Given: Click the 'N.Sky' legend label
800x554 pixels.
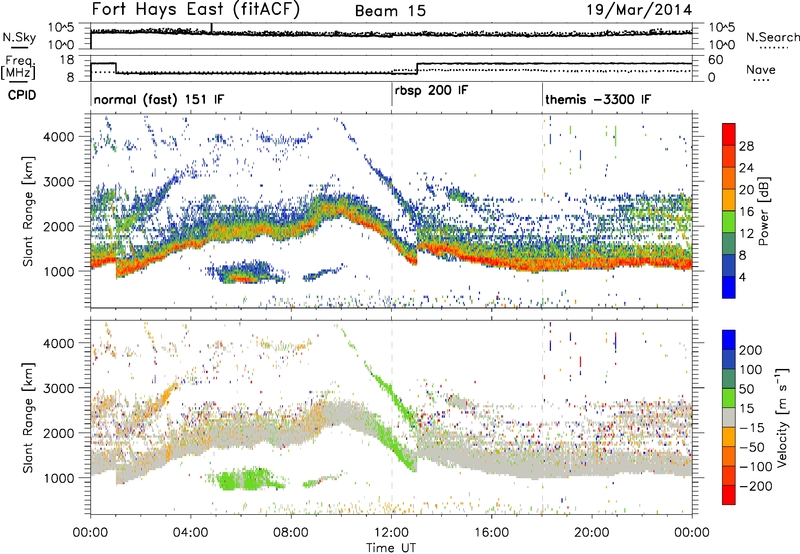Looking at the screenshot, I should [x=19, y=38].
